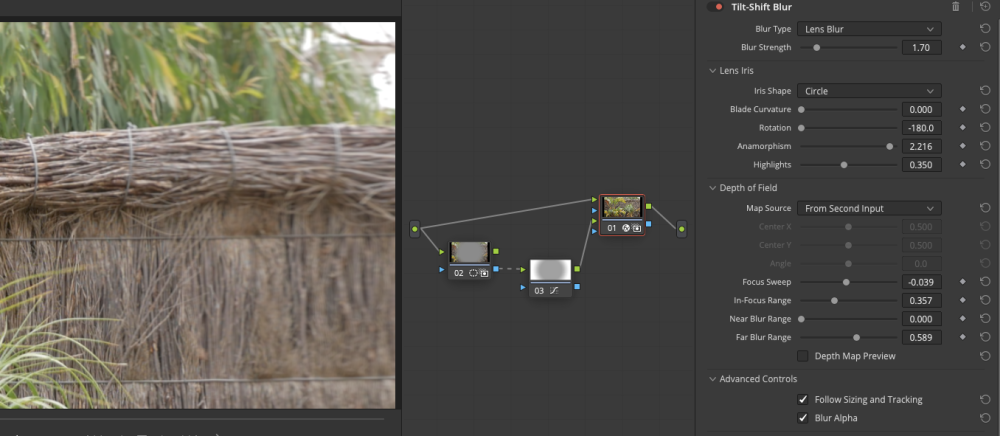Reset the Far Blur Range value
Image resolution: width=1000 pixels, height=436 pixels.
[x=985, y=338]
